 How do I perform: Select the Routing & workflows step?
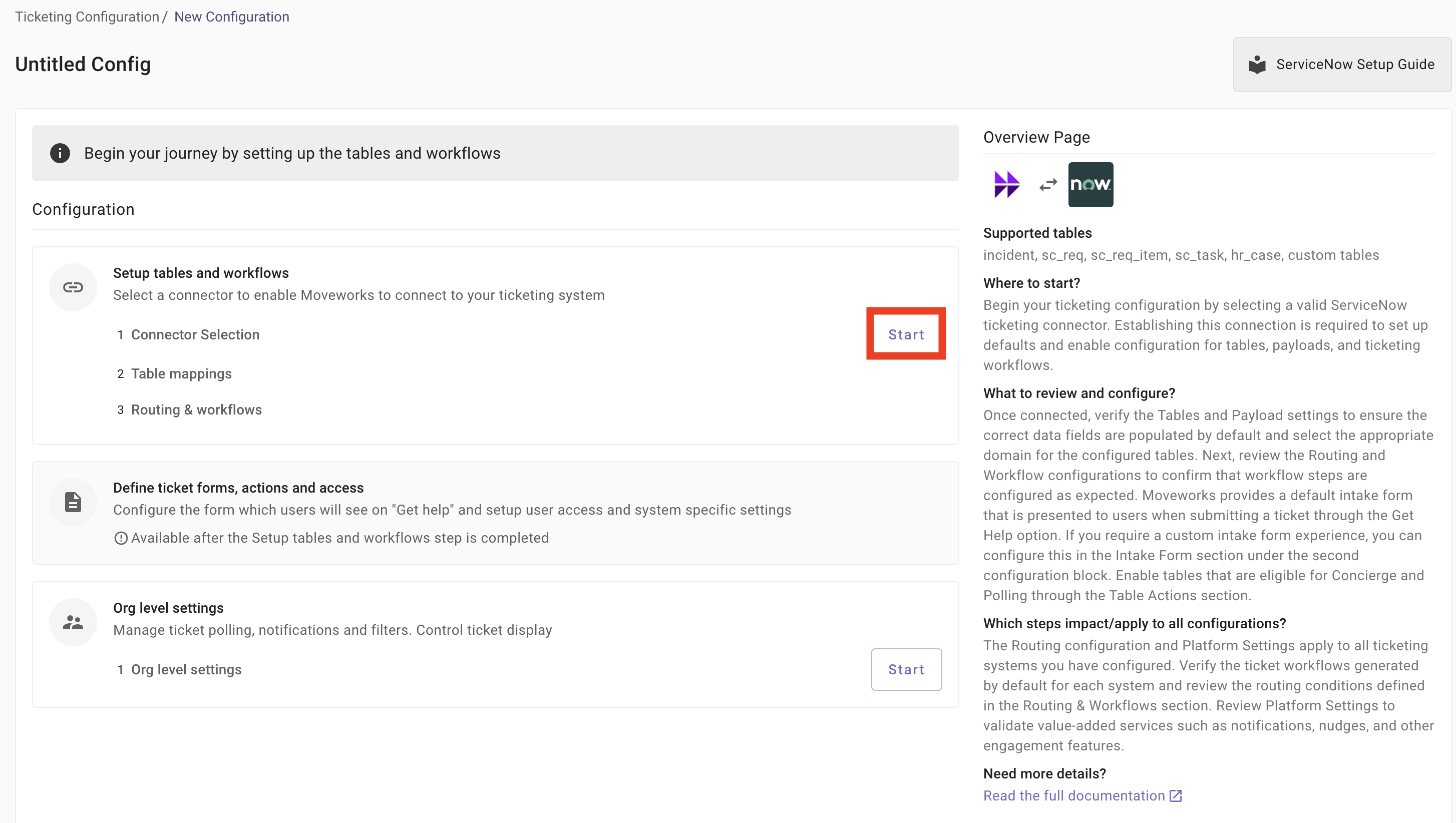196,410
